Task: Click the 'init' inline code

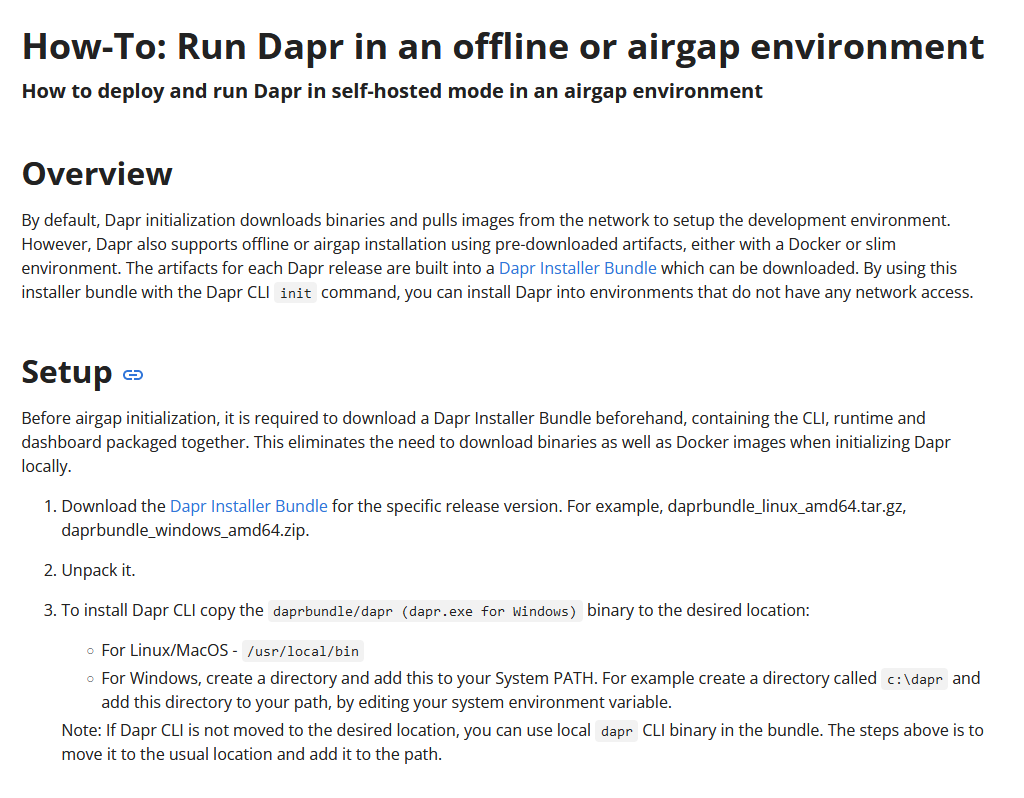Action: (295, 293)
